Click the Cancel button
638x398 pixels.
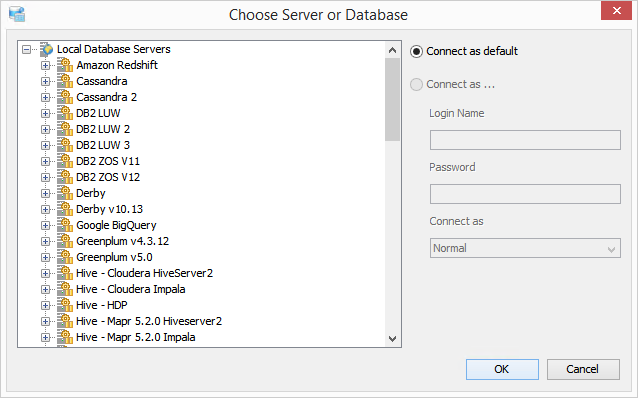[x=583, y=369]
